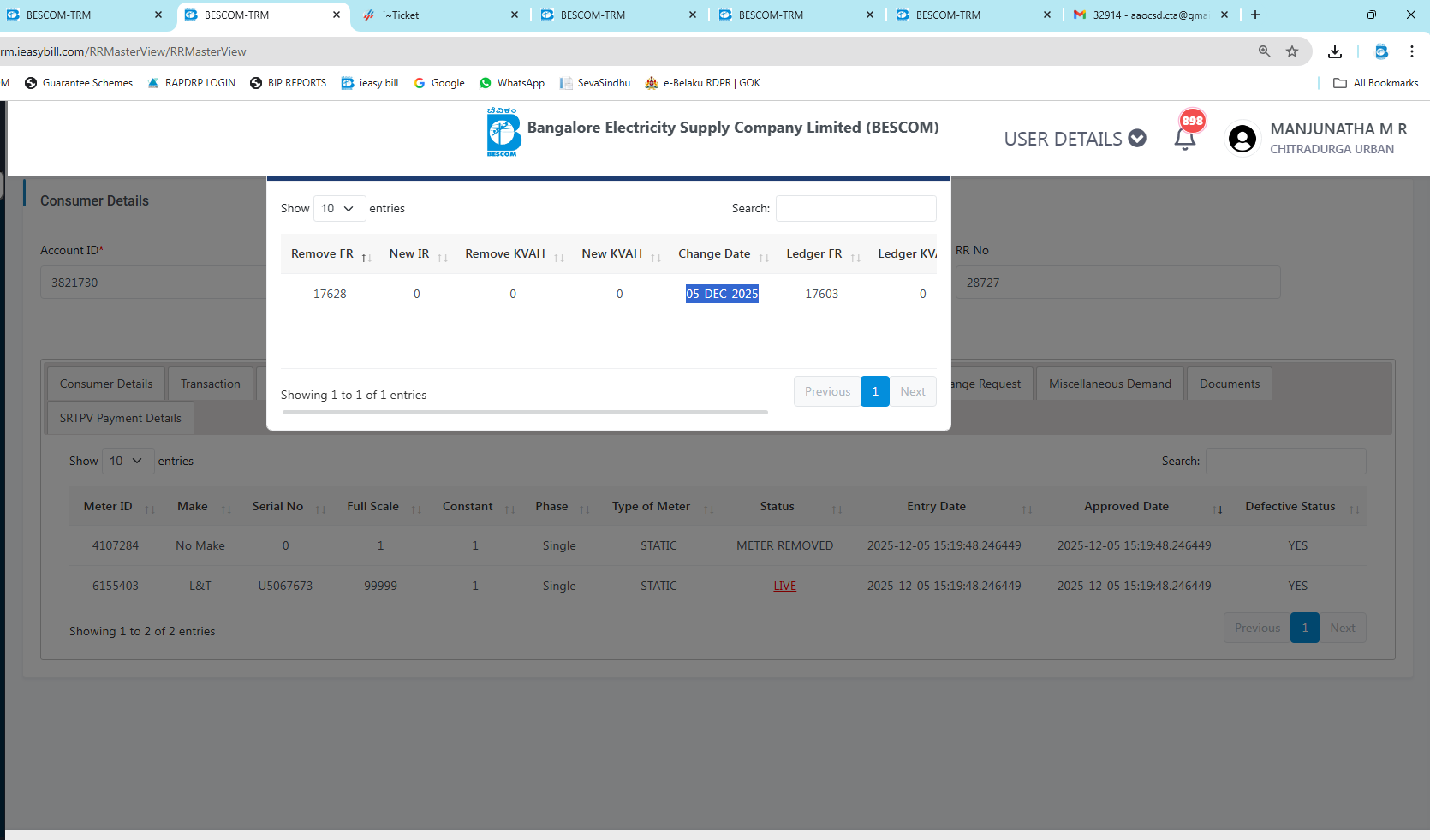This screenshot has height=840, width=1430.
Task: Select page 1 in meter table pagination
Action: (x=1305, y=628)
